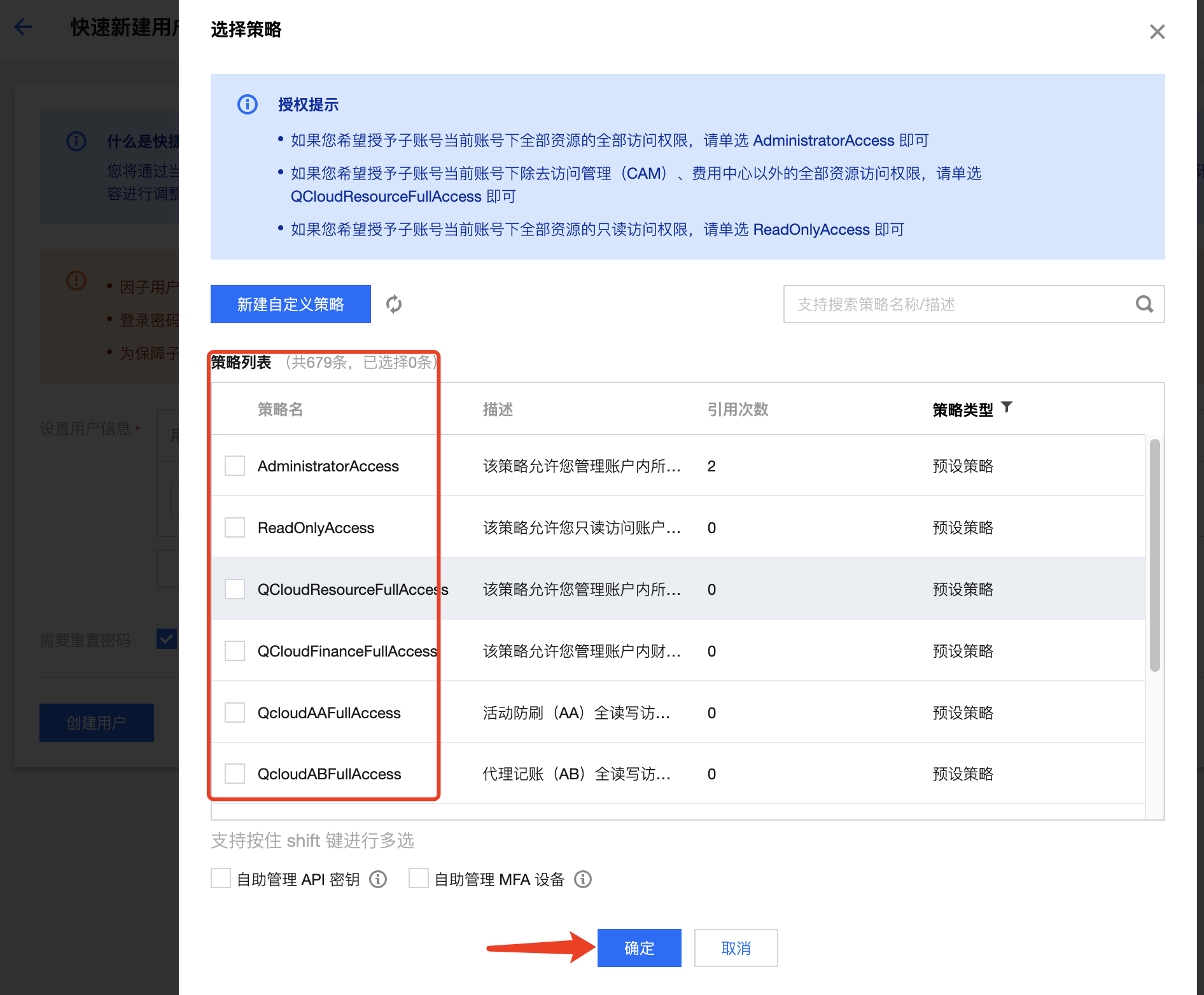Click AdministratorAccess description 该策略允许您管理账户内所…
The width and height of the screenshot is (1204, 995).
point(582,466)
